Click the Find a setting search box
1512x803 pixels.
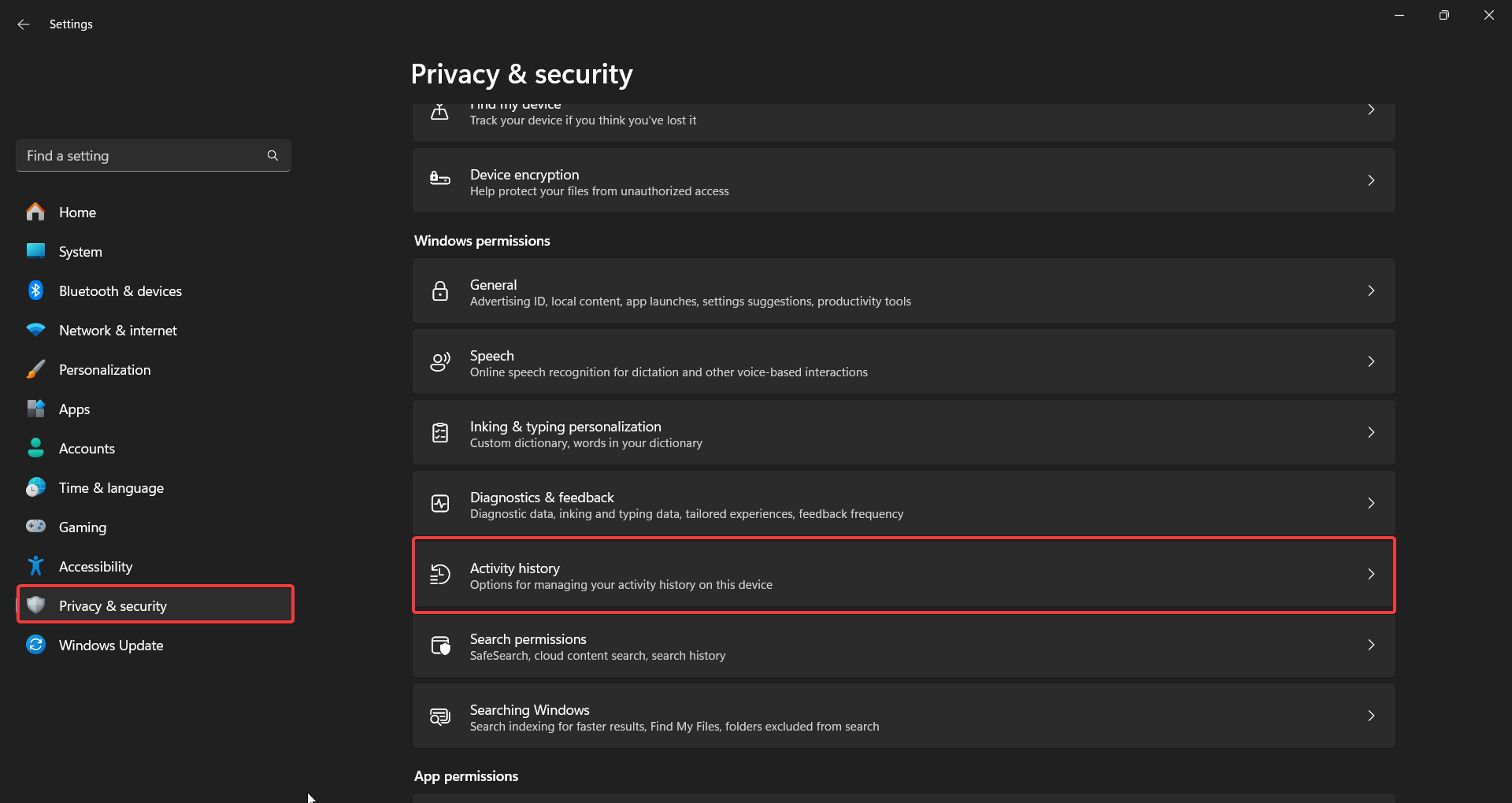click(154, 156)
